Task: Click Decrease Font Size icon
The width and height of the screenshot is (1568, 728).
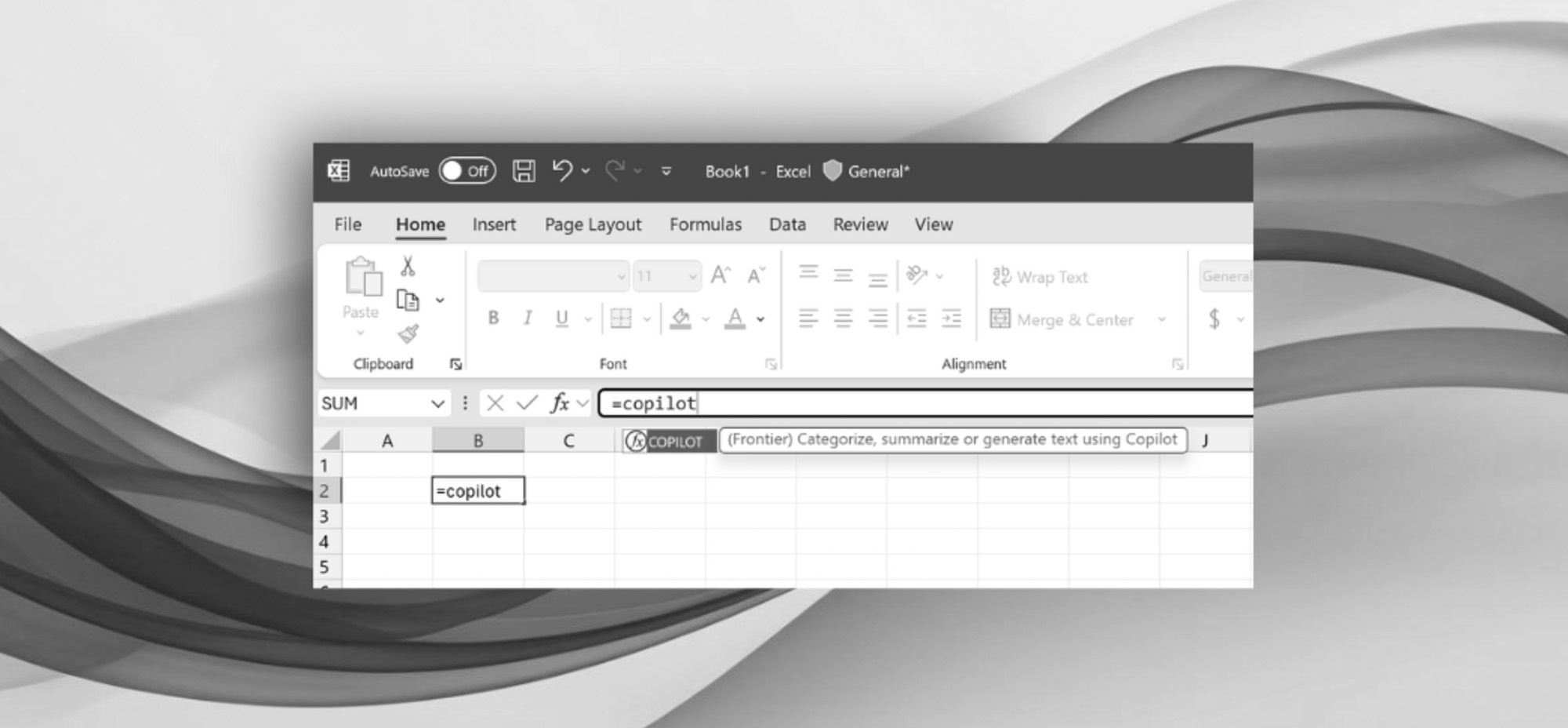Action: coord(756,275)
